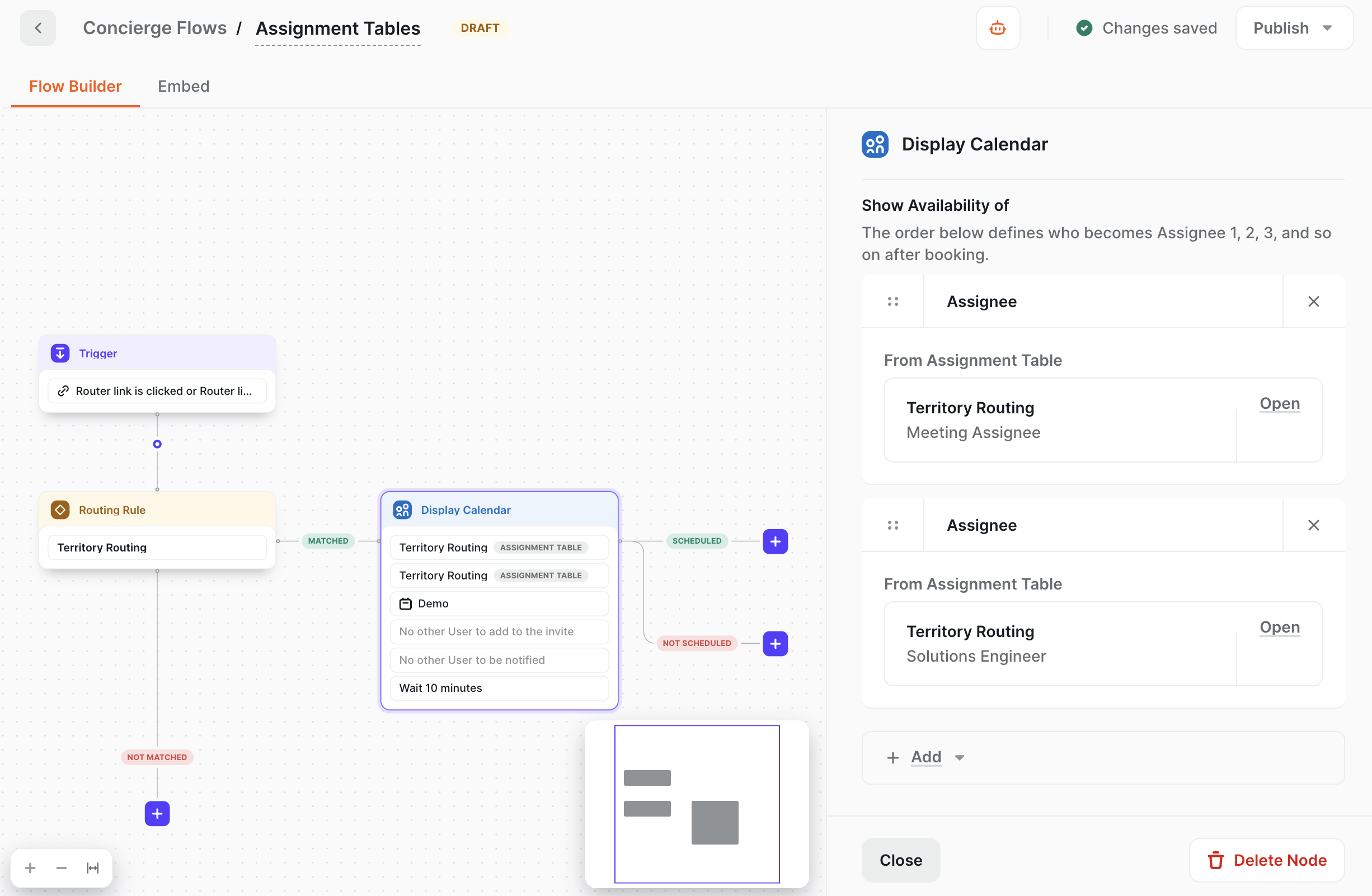
Task: Remove the Solutions Engineer assignee entry
Action: pyautogui.click(x=1313, y=525)
